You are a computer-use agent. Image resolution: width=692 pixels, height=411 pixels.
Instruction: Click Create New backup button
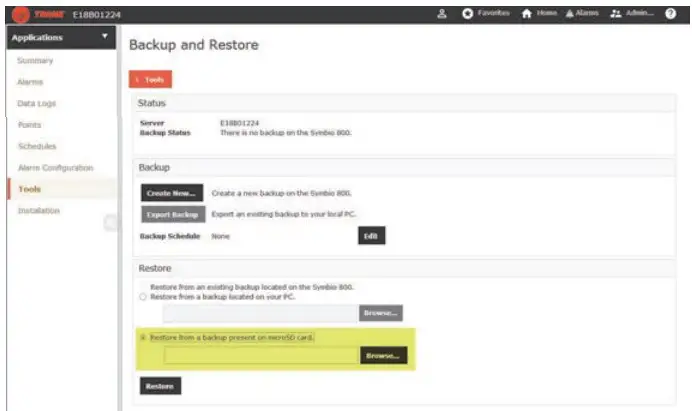(x=172, y=193)
